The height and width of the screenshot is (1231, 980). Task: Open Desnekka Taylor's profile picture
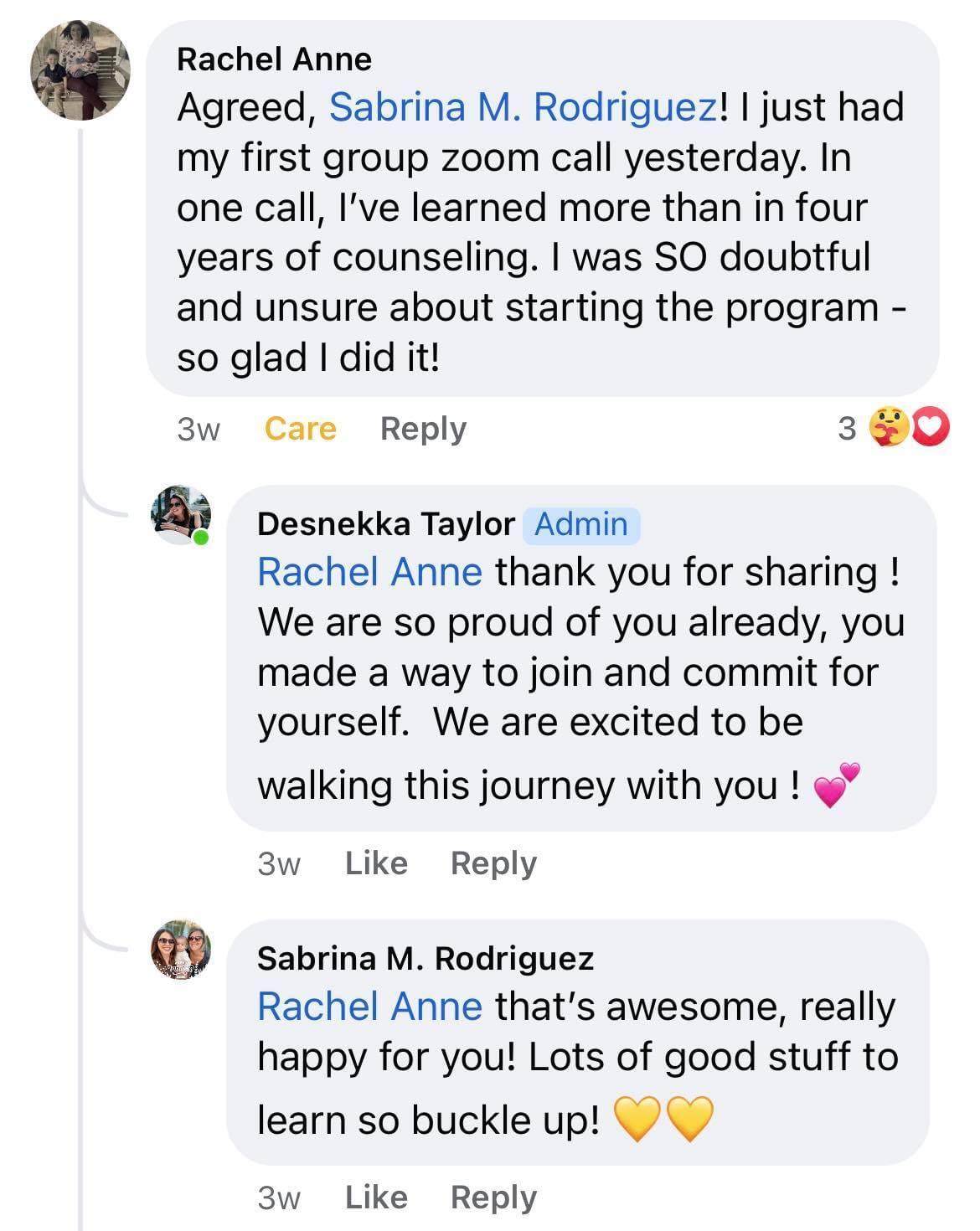coord(180,514)
